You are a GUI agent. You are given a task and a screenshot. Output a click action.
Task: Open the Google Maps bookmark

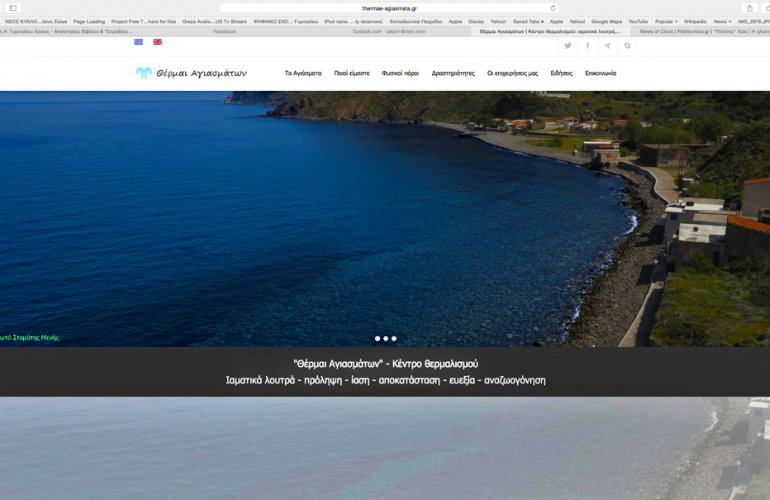[x=606, y=22]
